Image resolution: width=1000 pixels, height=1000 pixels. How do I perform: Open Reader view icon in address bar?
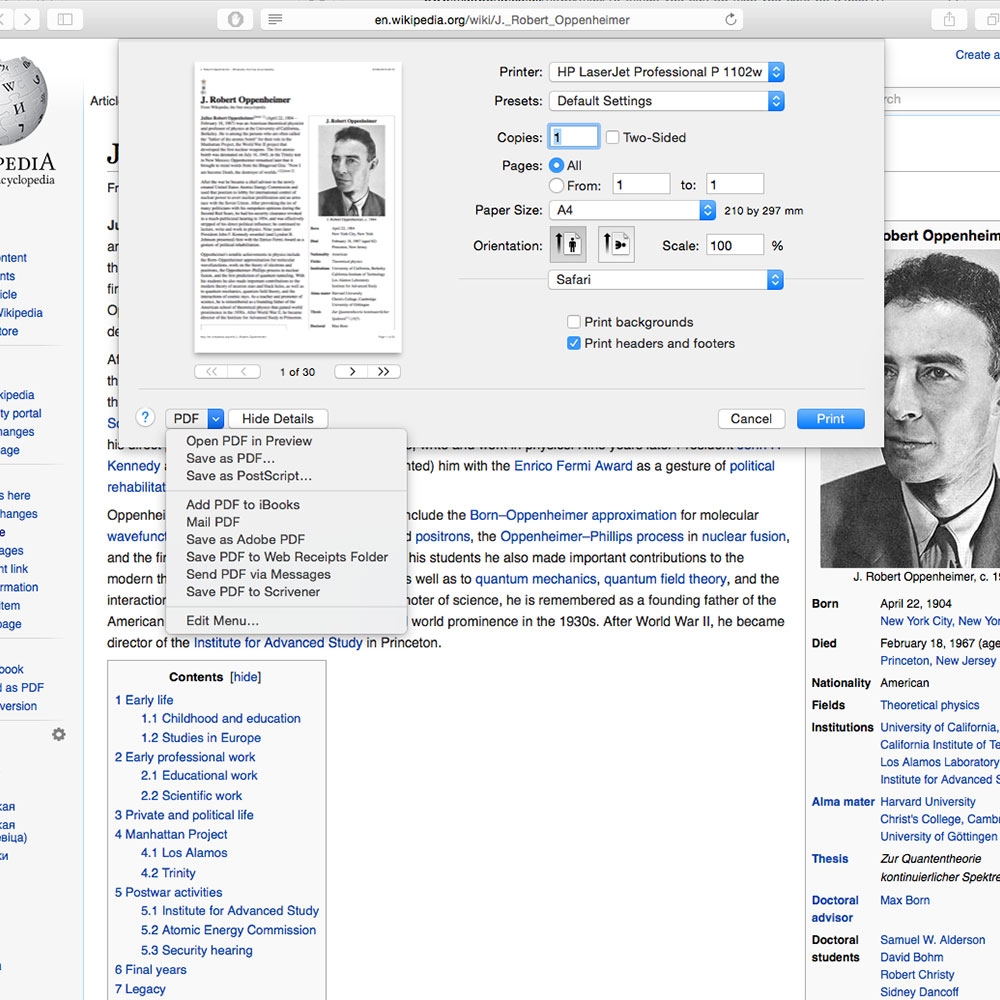coord(275,19)
